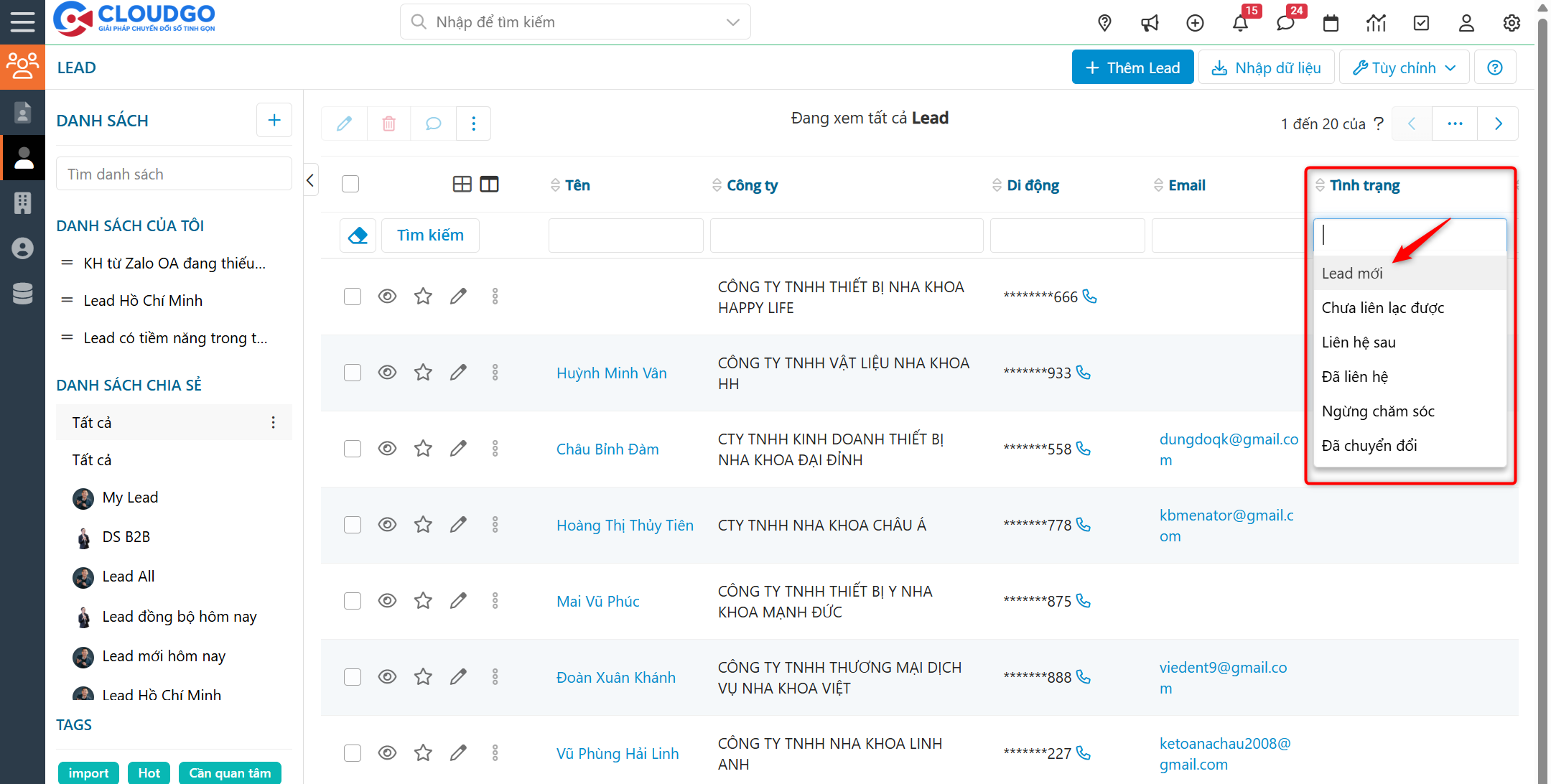
Task: Check the box for Châu Bỉnh Đàm row
Action: [x=352, y=449]
